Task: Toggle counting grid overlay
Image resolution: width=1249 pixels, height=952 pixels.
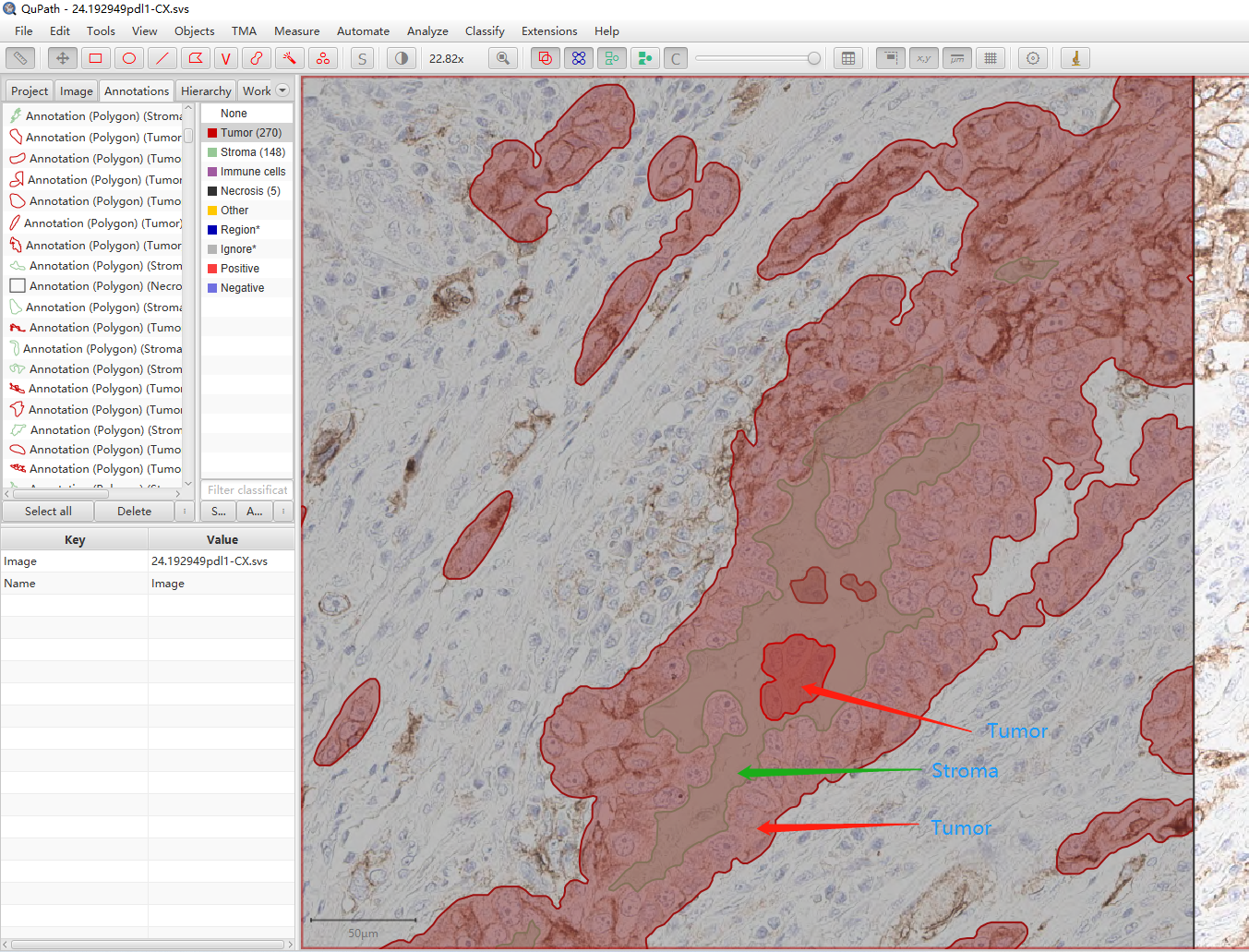Action: [x=991, y=58]
